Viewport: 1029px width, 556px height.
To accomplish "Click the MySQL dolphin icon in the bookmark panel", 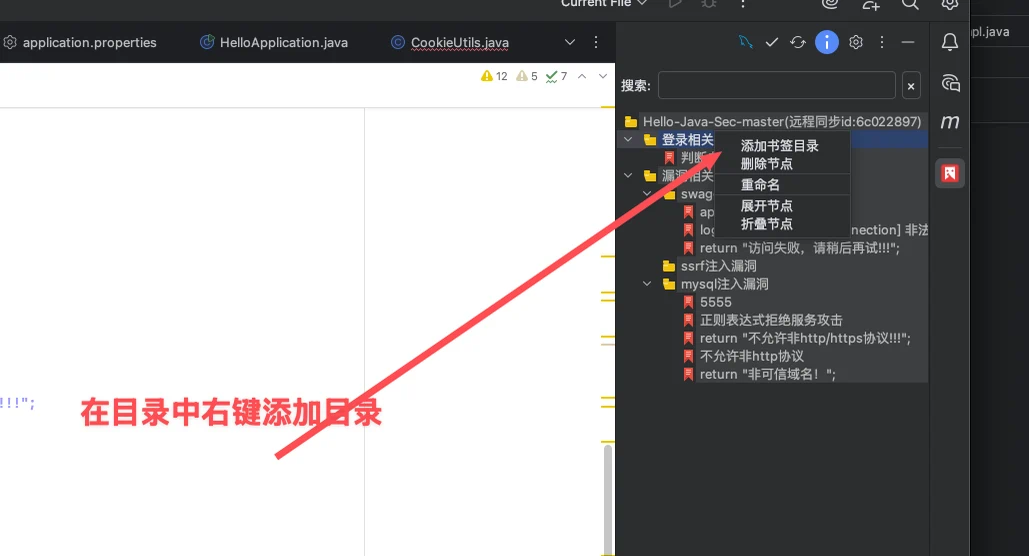I will tap(746, 42).
